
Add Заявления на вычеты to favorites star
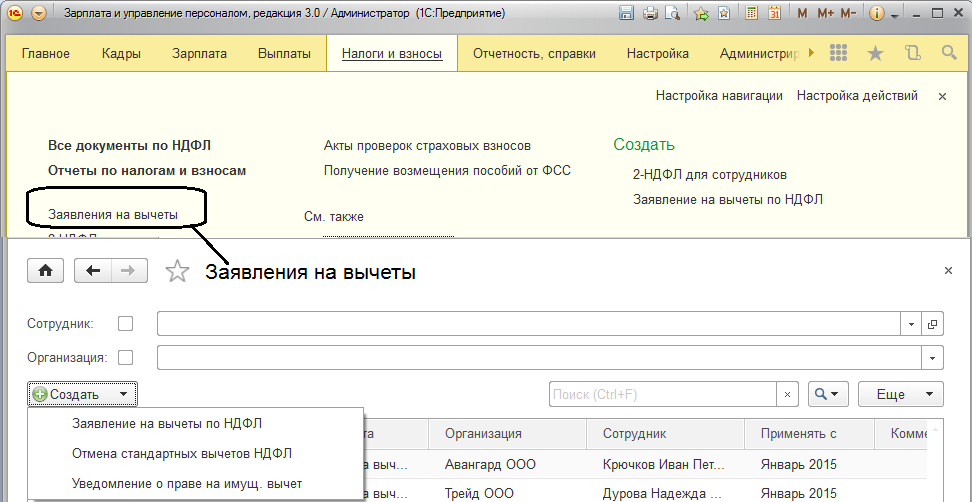[x=177, y=271]
